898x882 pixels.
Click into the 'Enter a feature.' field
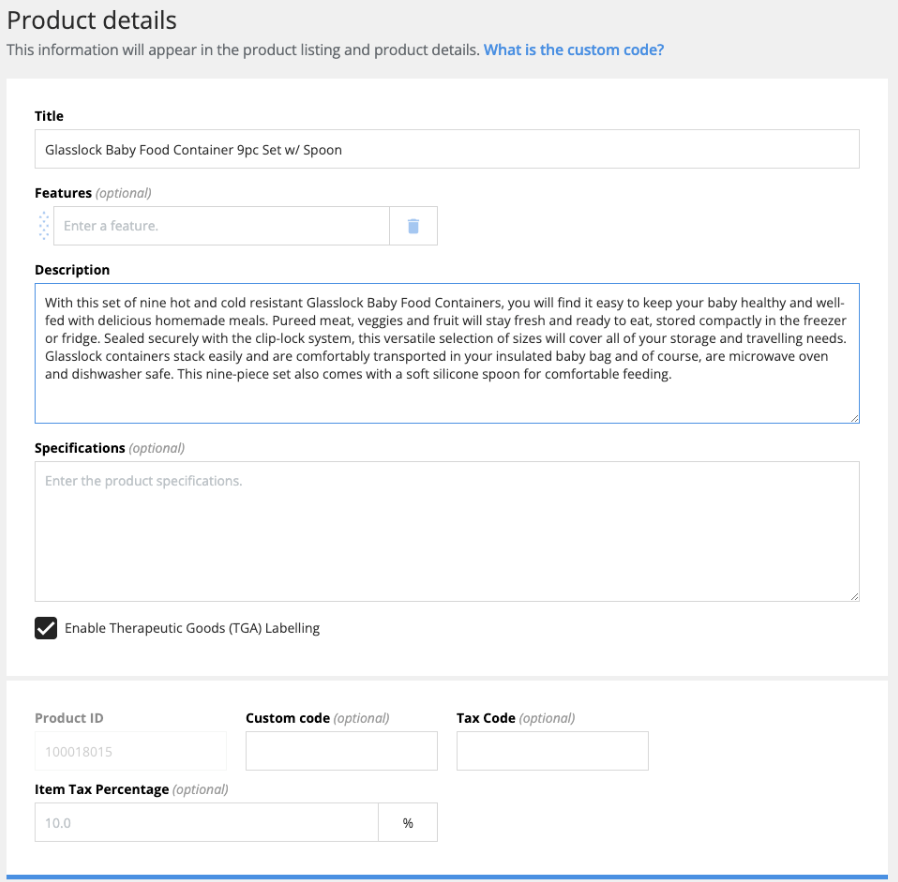click(221, 226)
